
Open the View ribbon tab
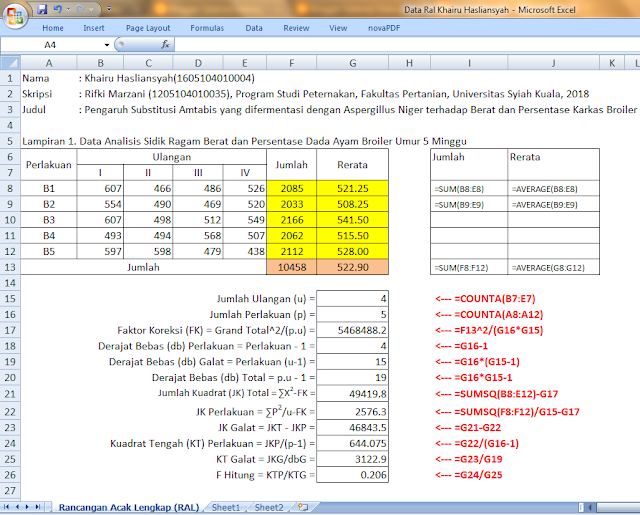(338, 28)
